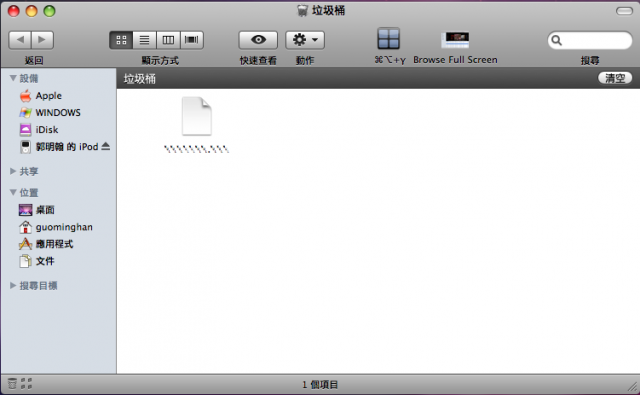Viewport: 640px width, 395px height.
Task: Click the applications A icon
Action: coord(25,244)
